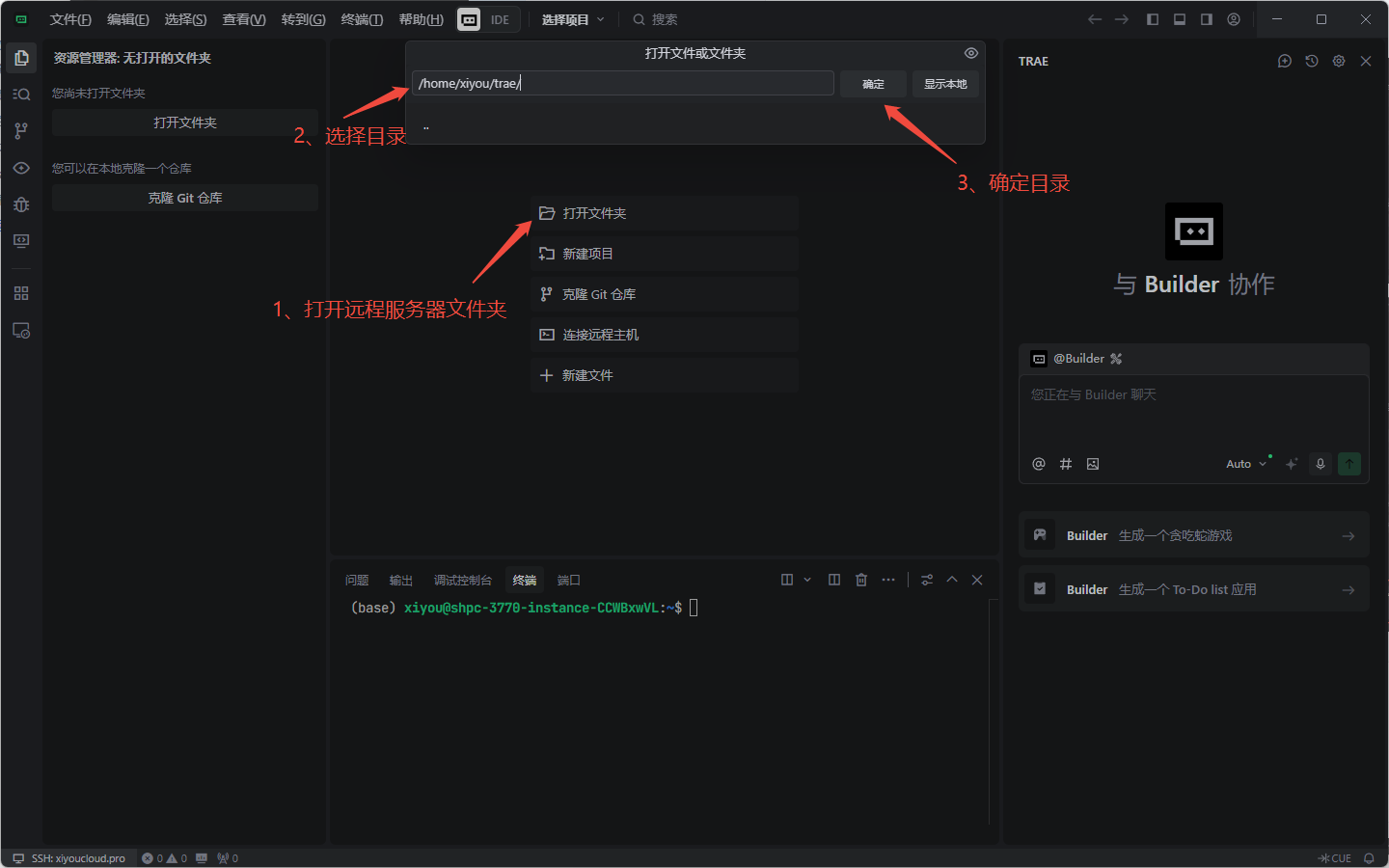Switch to the 输出 panel tab
1389x868 pixels.
tap(401, 580)
